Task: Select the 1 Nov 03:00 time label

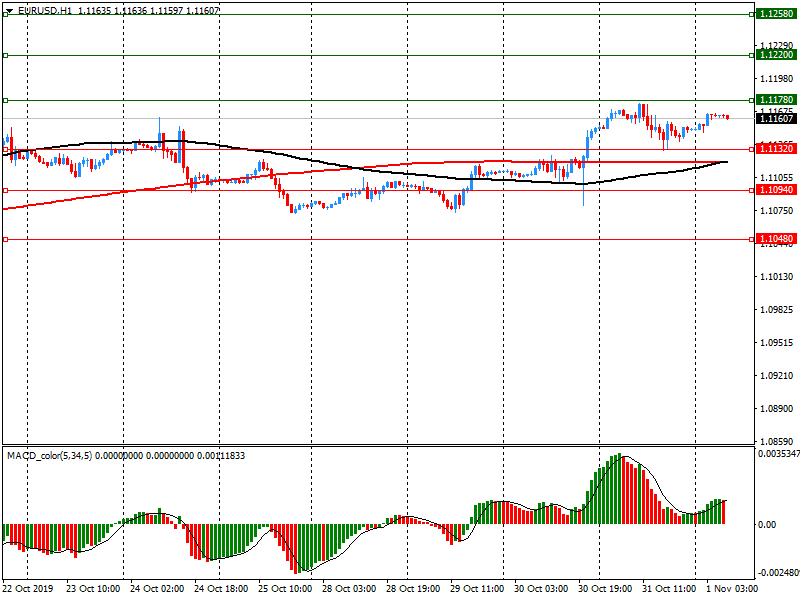Action: point(731,589)
